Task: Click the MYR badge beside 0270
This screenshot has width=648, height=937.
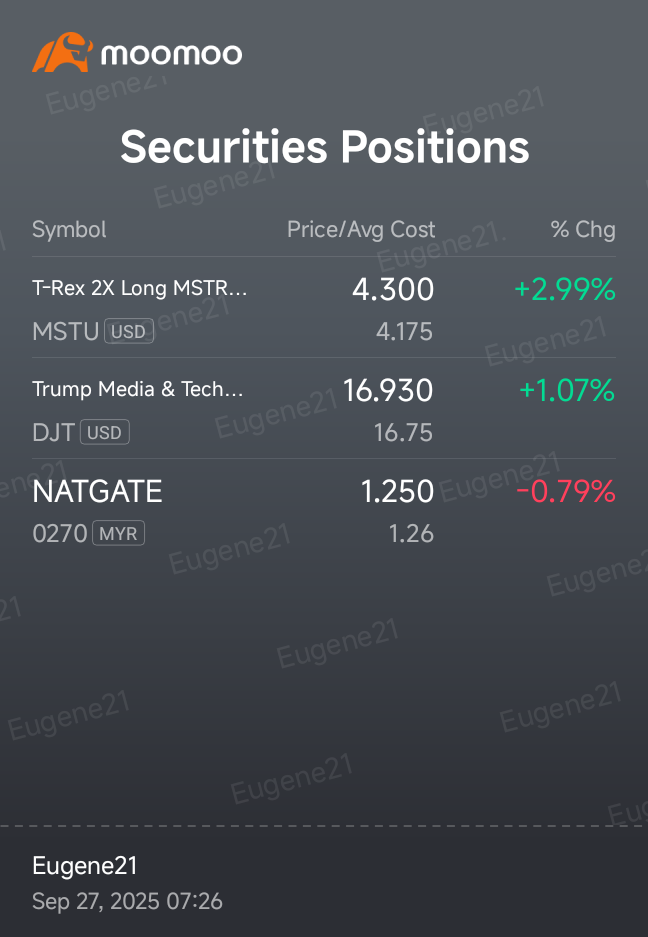Action: [x=118, y=533]
